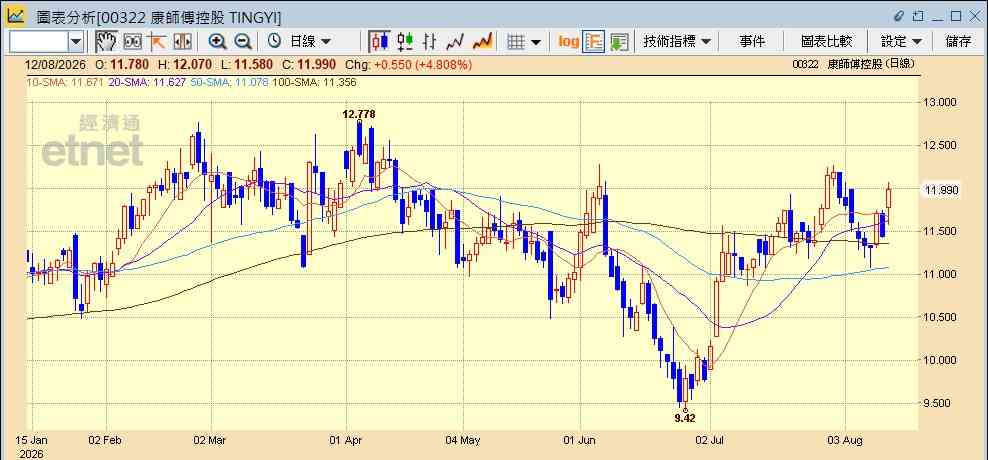Click the 01 Apr date label on axis

click(346, 440)
